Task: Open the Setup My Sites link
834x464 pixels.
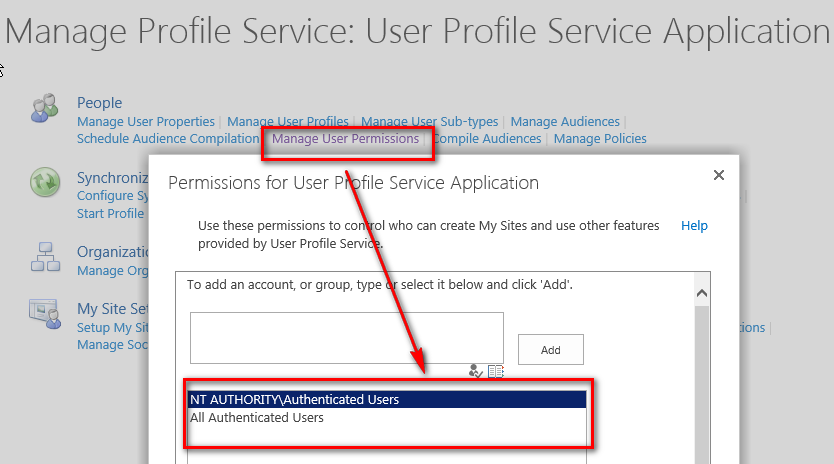Action: 112,327
